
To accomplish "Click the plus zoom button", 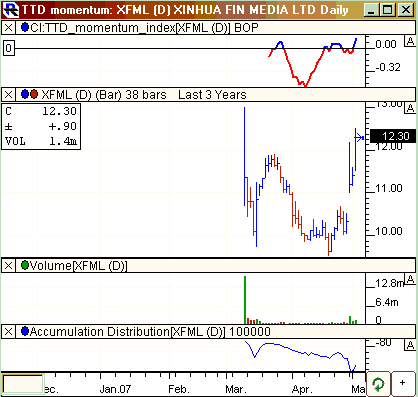I will 403,383.
